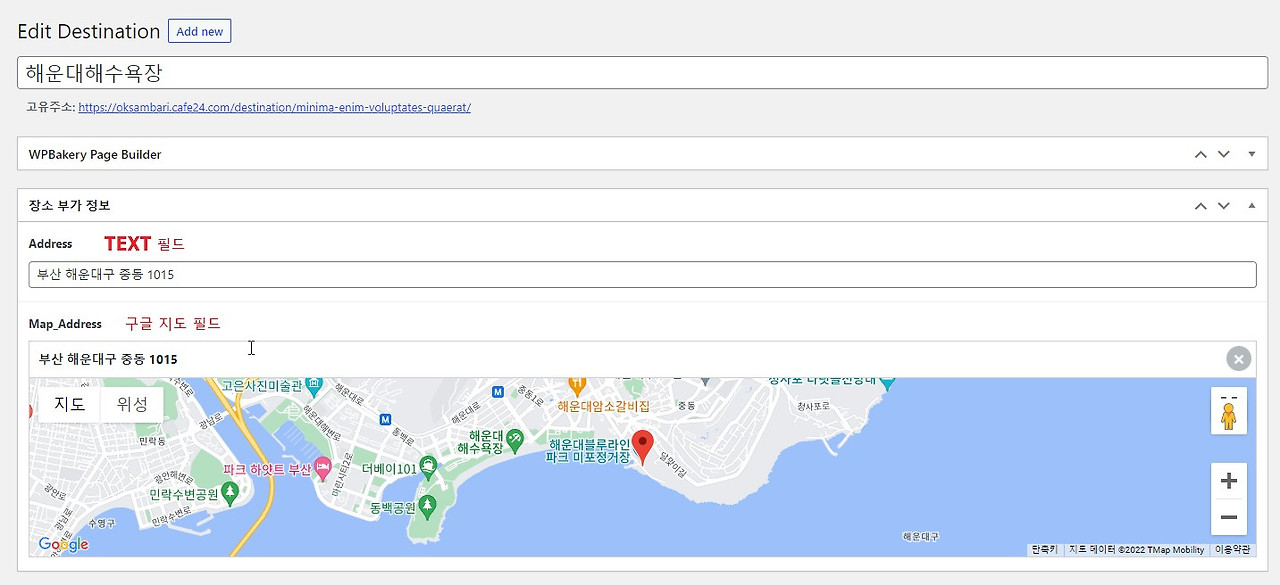1280x585 pixels.
Task: Open the 이용약관 terms link
Action: coord(1232,550)
